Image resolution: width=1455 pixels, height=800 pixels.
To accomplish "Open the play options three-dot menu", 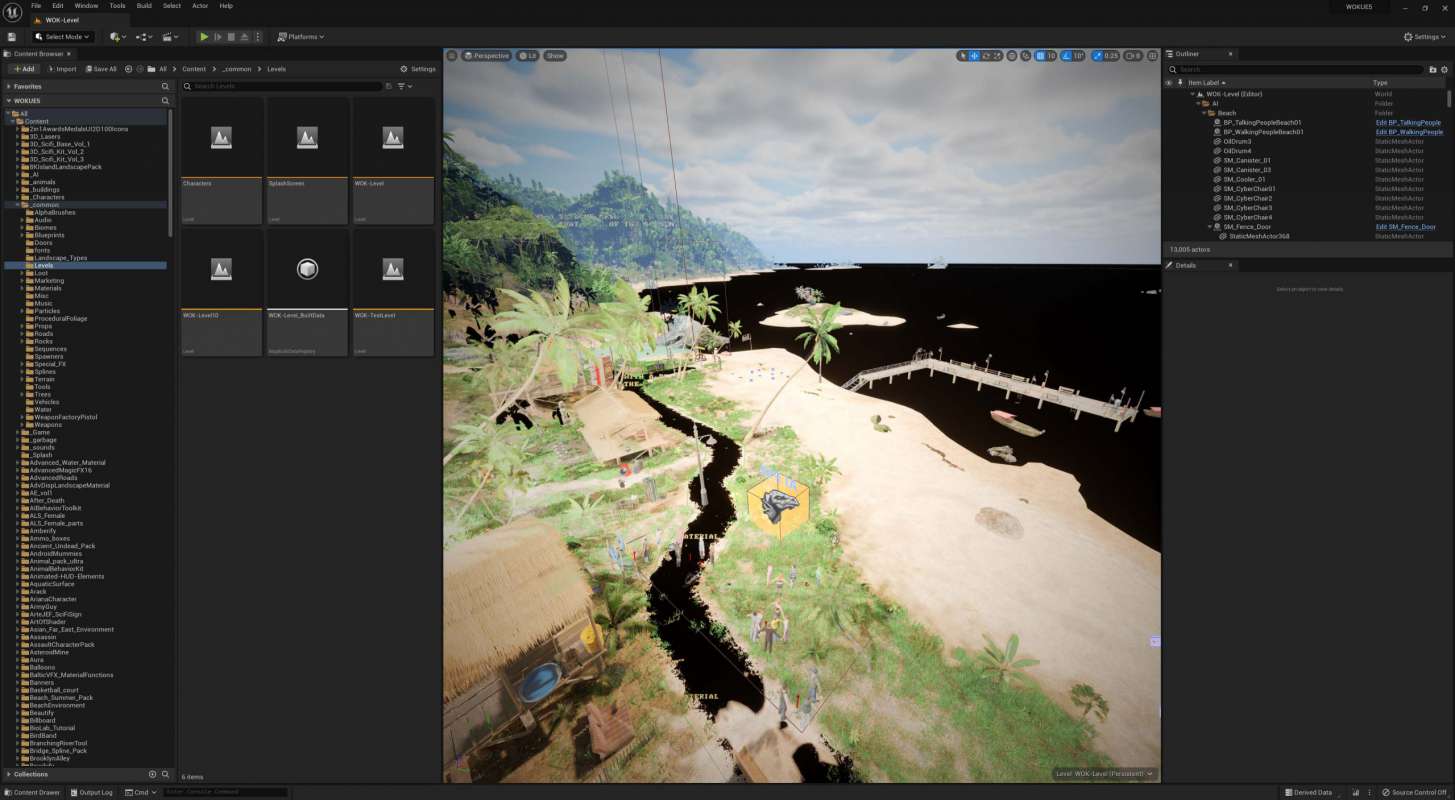I will pos(257,37).
